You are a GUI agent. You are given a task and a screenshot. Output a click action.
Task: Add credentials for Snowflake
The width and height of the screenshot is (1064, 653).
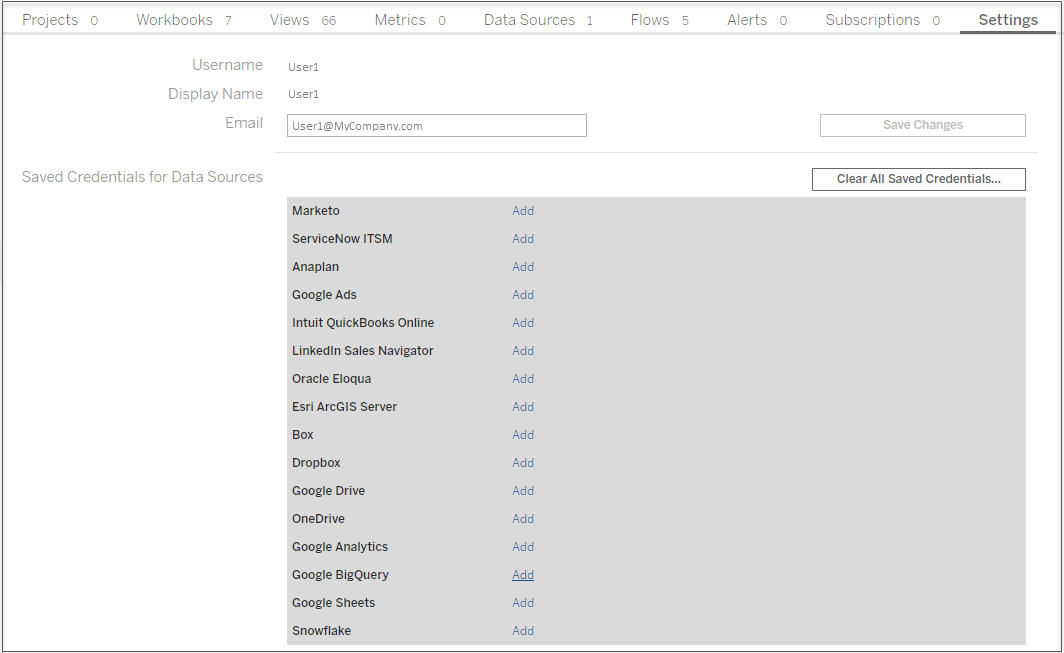[522, 631]
